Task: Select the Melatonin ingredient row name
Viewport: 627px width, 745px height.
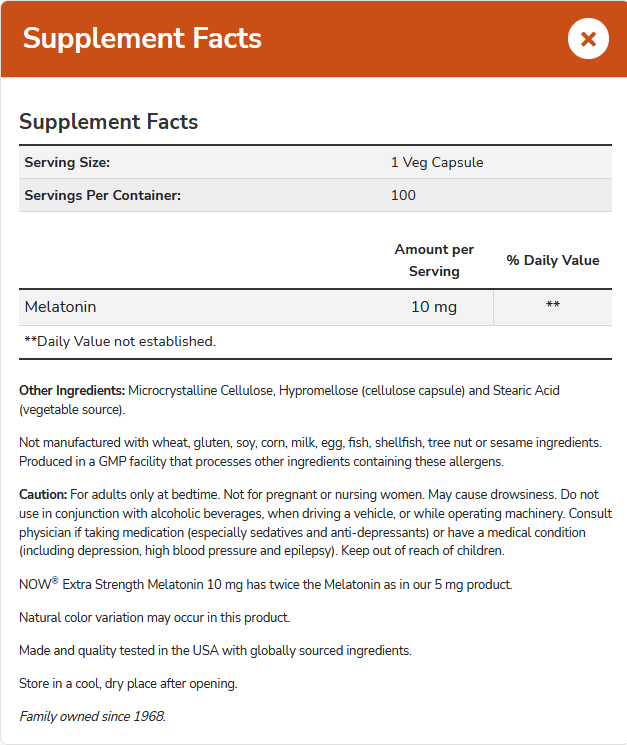Action: (60, 307)
